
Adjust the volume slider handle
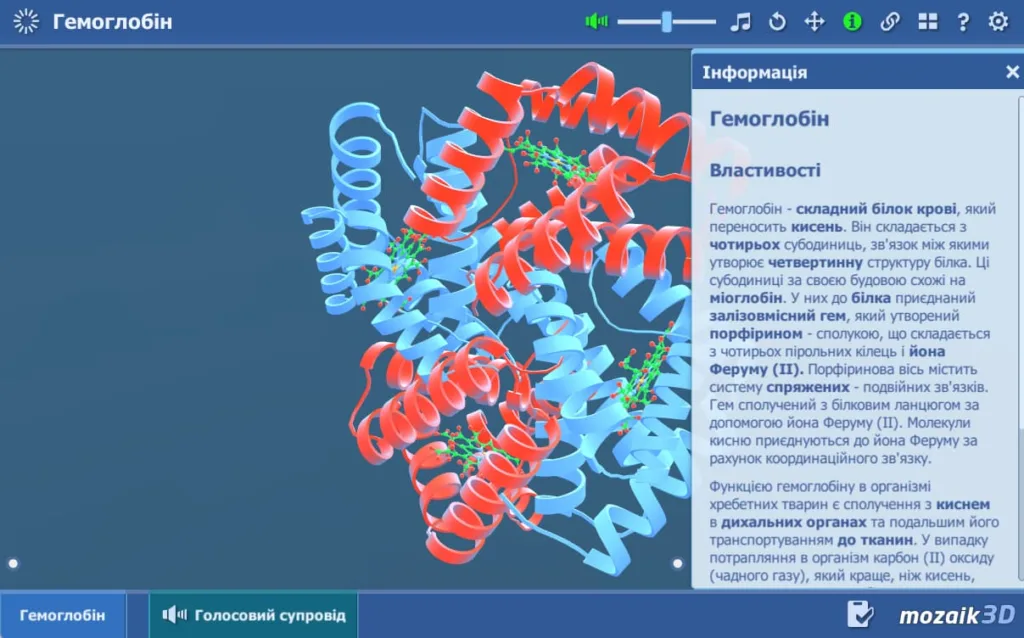click(666, 21)
